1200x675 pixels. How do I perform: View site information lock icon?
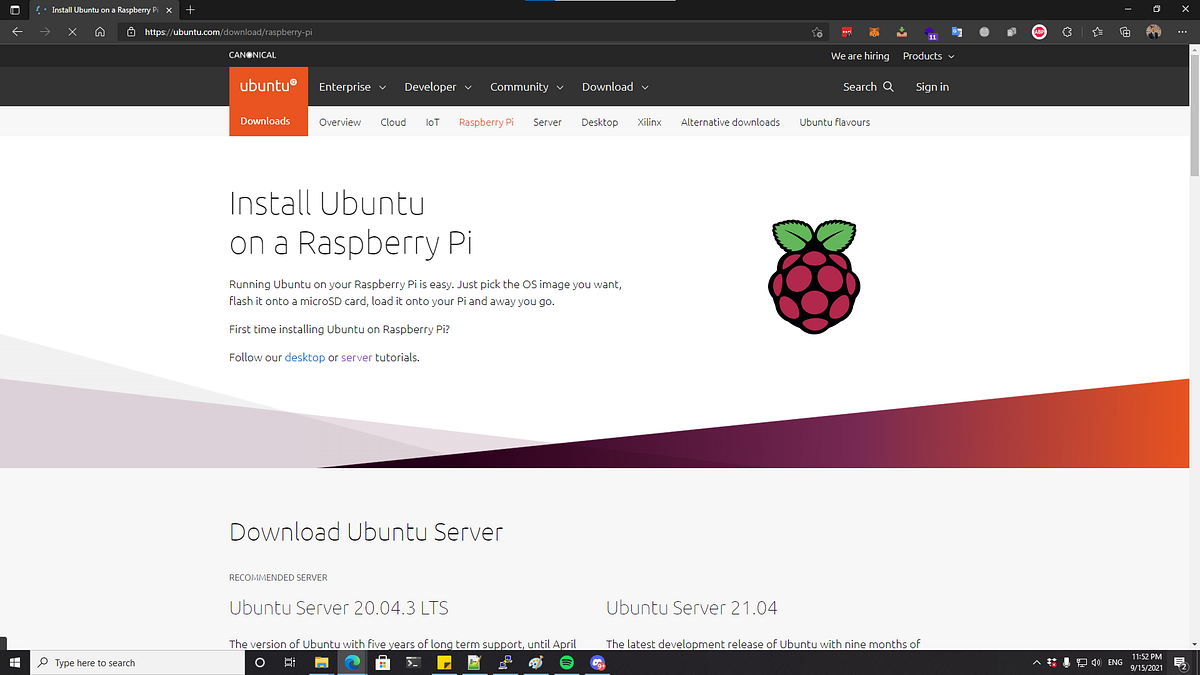(x=131, y=31)
